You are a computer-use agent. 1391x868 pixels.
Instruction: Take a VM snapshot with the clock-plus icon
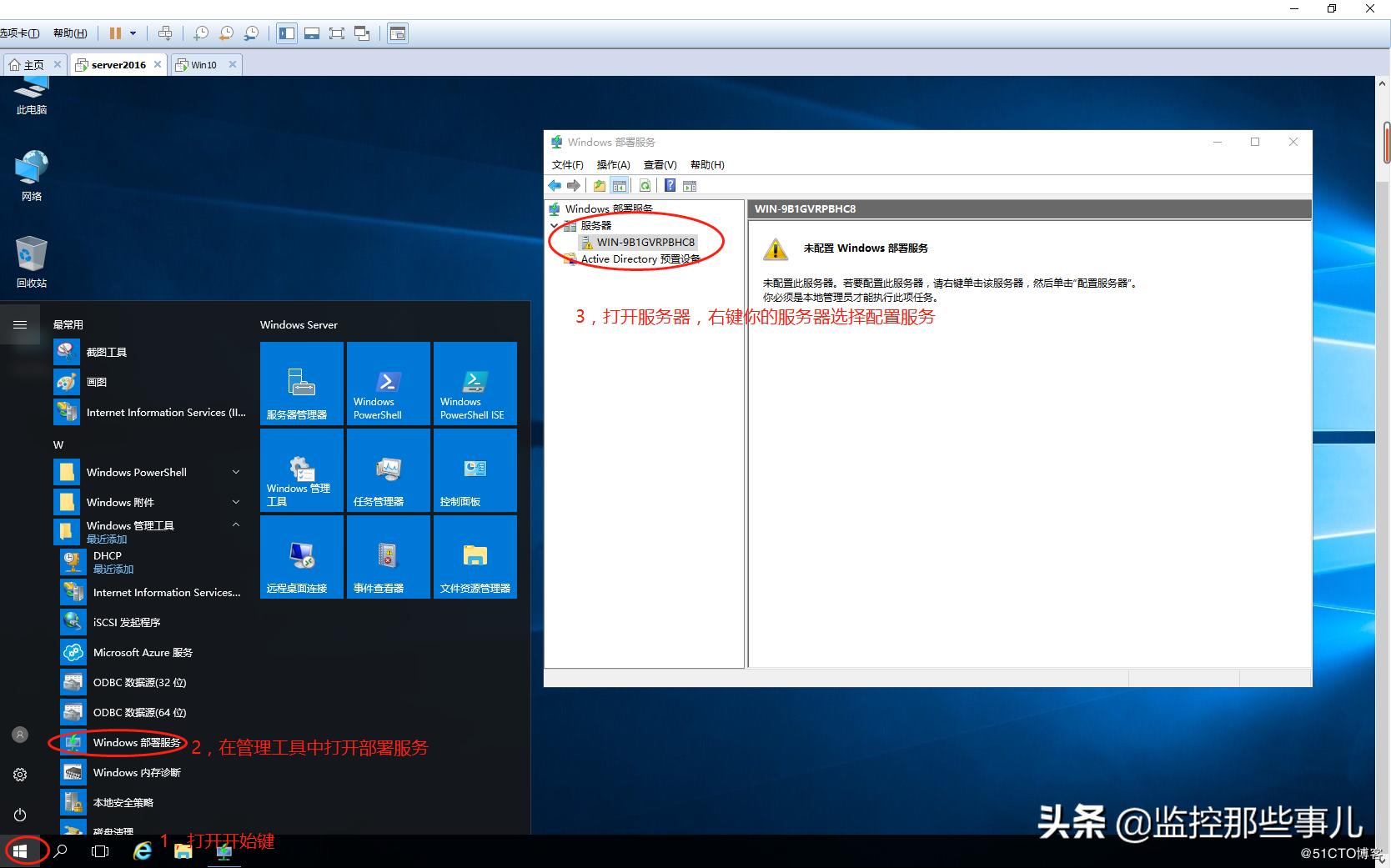click(200, 33)
